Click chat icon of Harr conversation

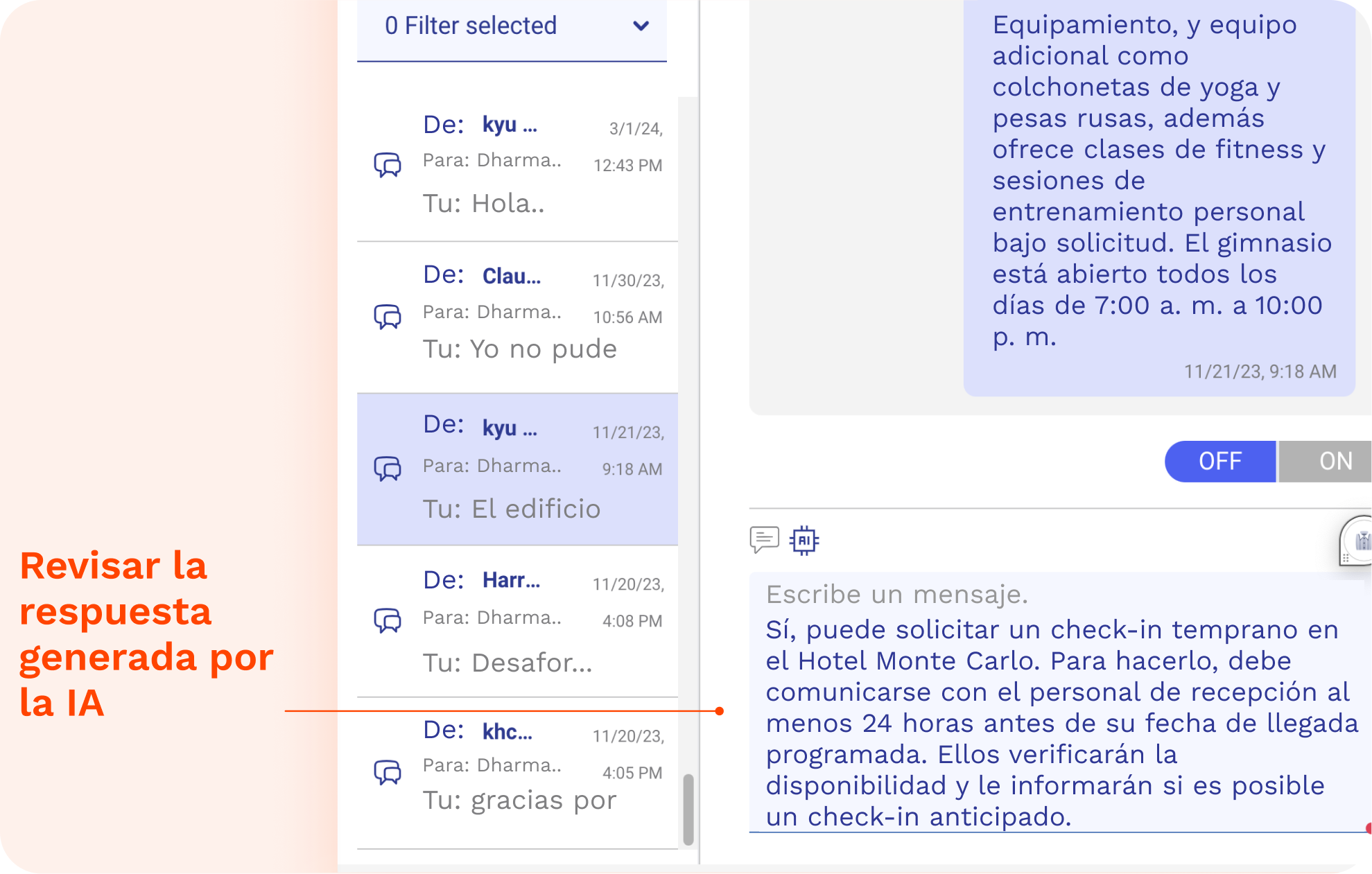tap(388, 620)
